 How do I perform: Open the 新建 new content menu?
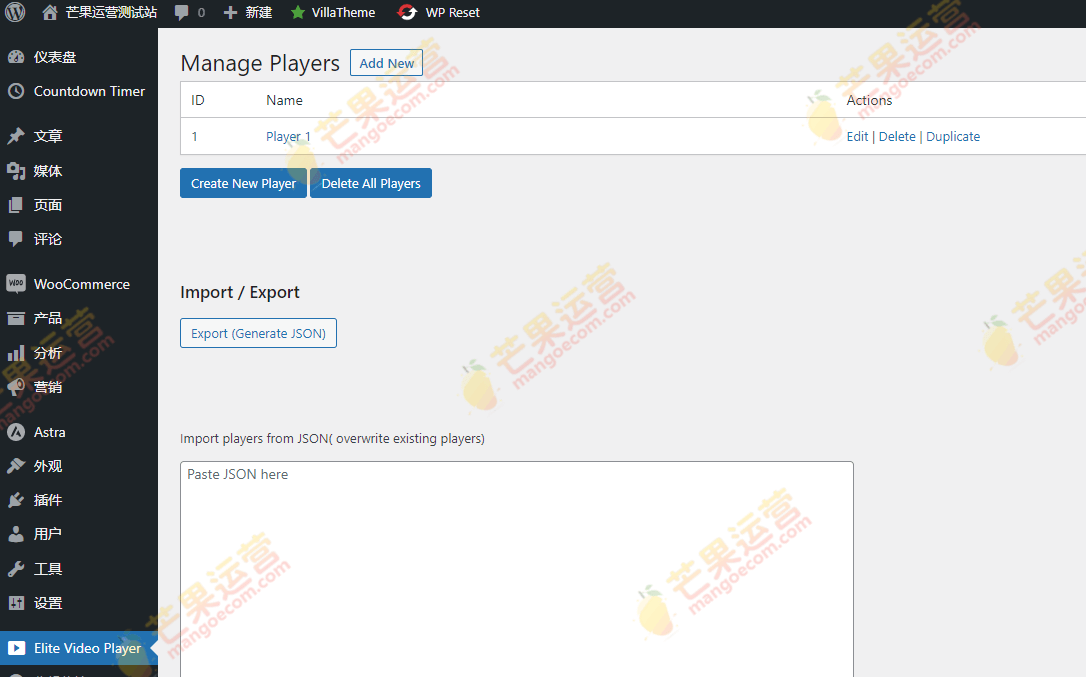pyautogui.click(x=246, y=13)
